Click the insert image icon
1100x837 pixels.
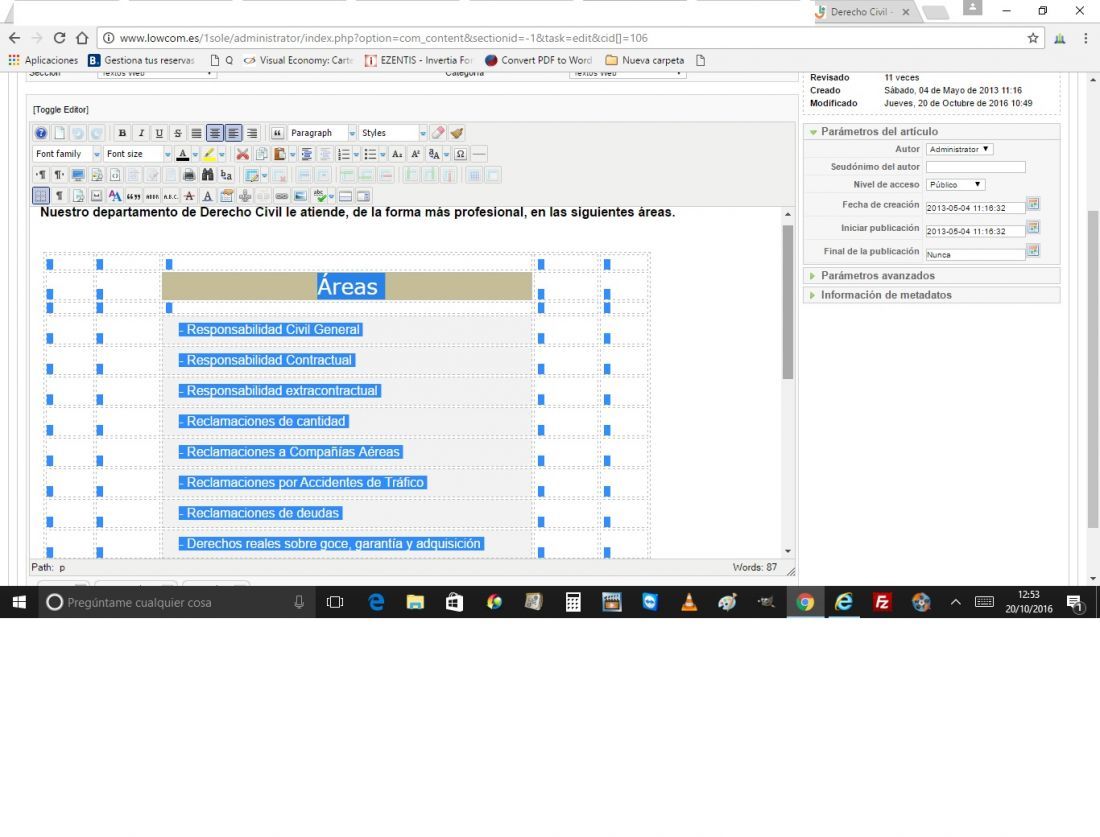pos(300,196)
